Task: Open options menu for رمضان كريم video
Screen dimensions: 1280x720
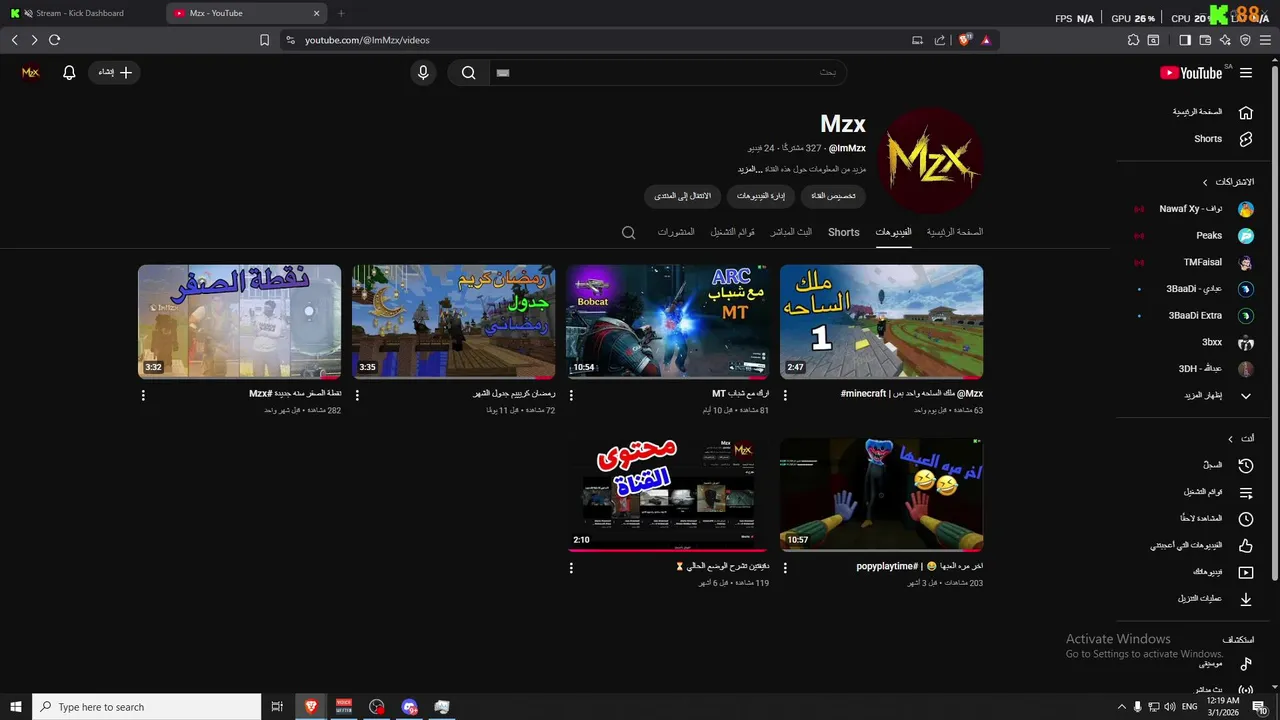Action: [357, 395]
